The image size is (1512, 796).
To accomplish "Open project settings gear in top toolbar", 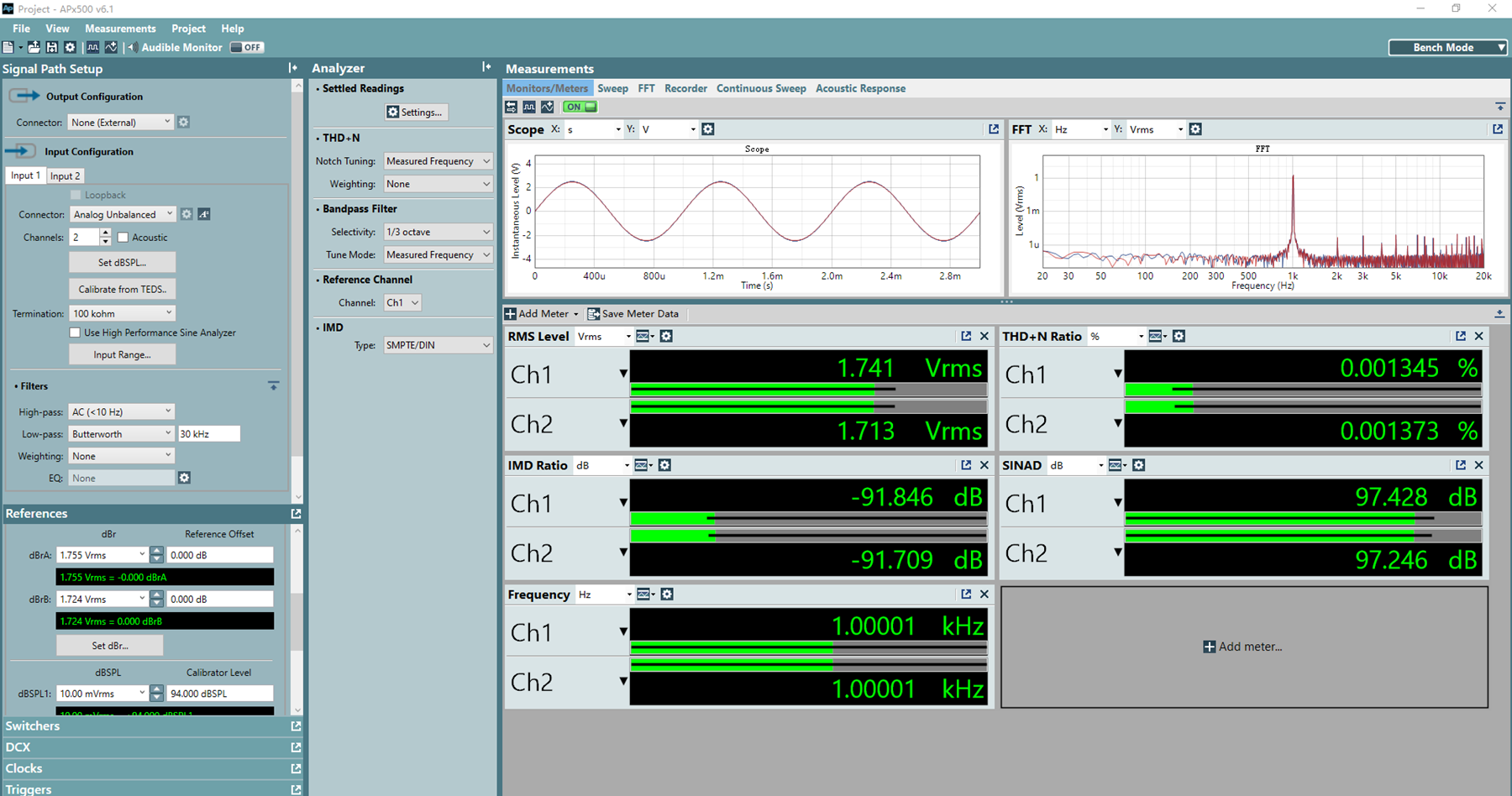I will [71, 48].
